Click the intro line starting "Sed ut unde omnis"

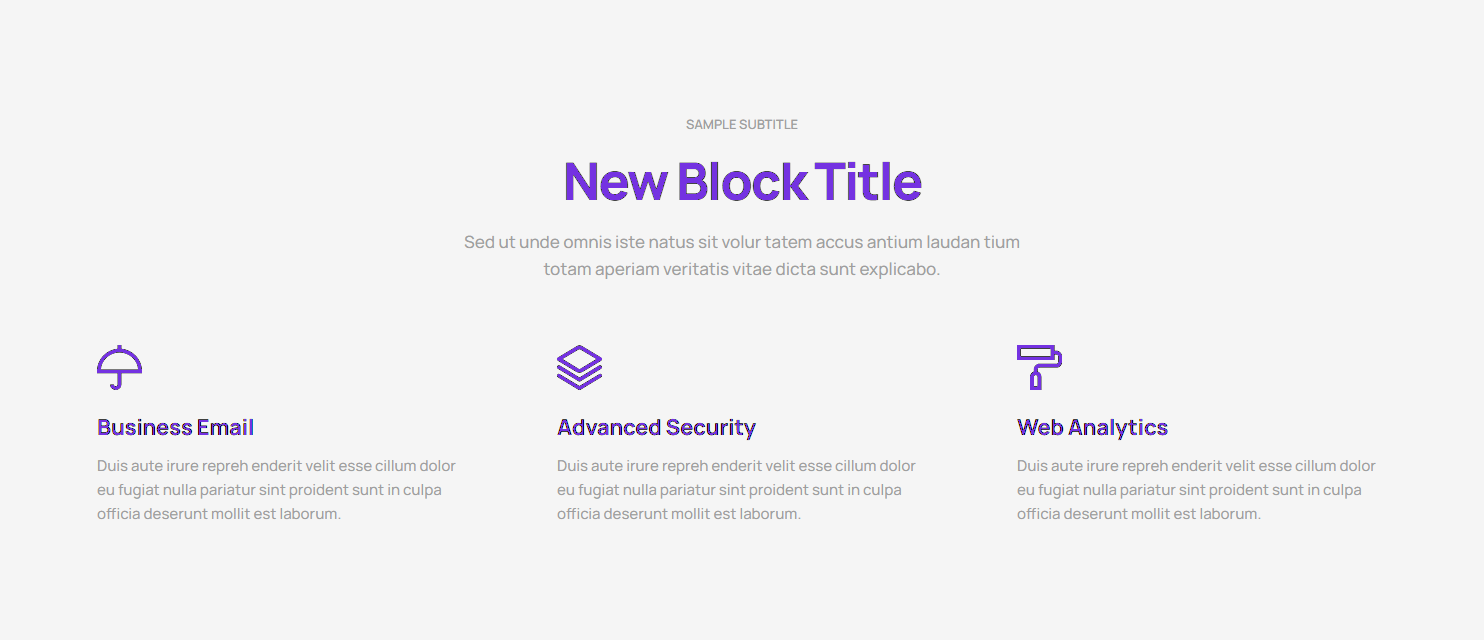tap(741, 242)
